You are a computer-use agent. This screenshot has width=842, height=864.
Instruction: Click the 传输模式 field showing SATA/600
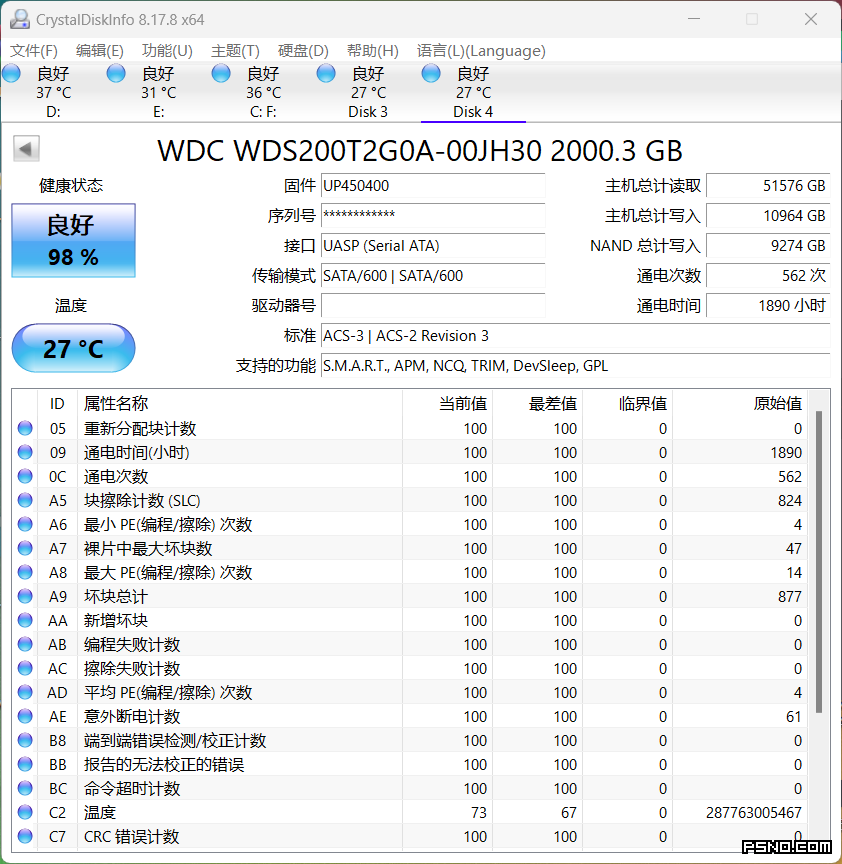pyautogui.click(x=433, y=276)
